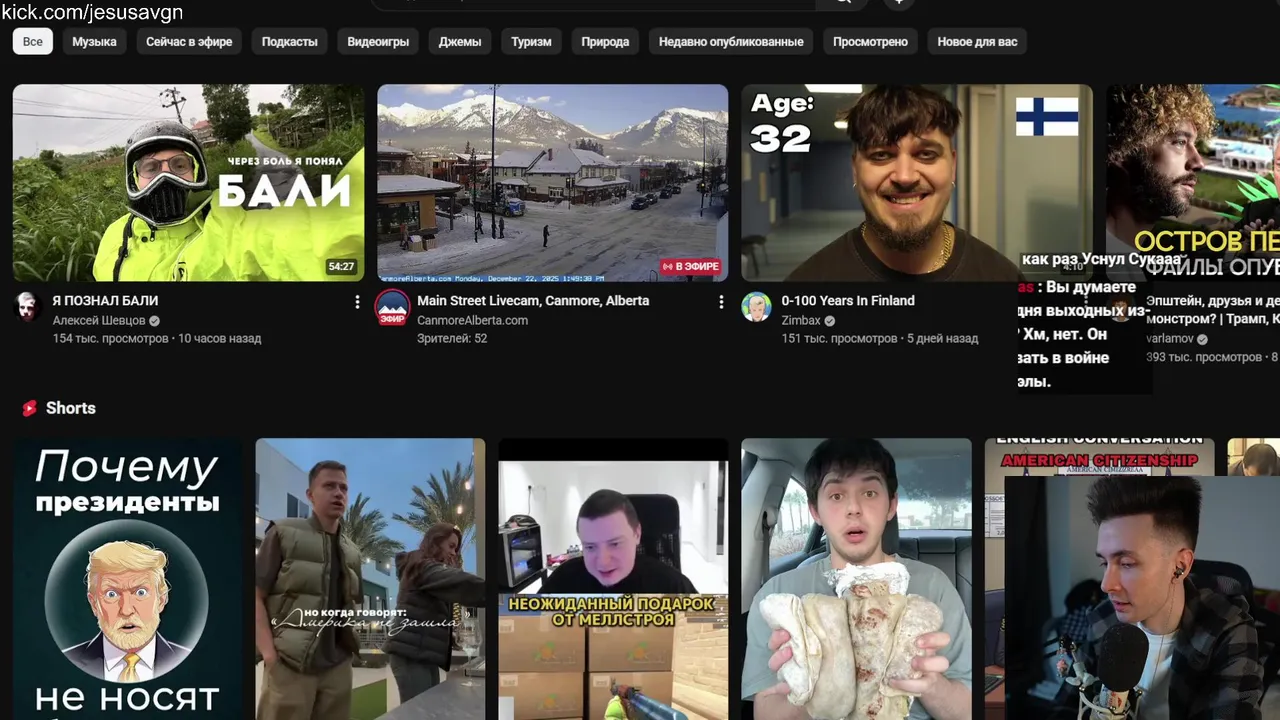Image resolution: width=1280 pixels, height=720 pixels.
Task: Open the 0-100 Years In Finland title
Action: pos(848,301)
